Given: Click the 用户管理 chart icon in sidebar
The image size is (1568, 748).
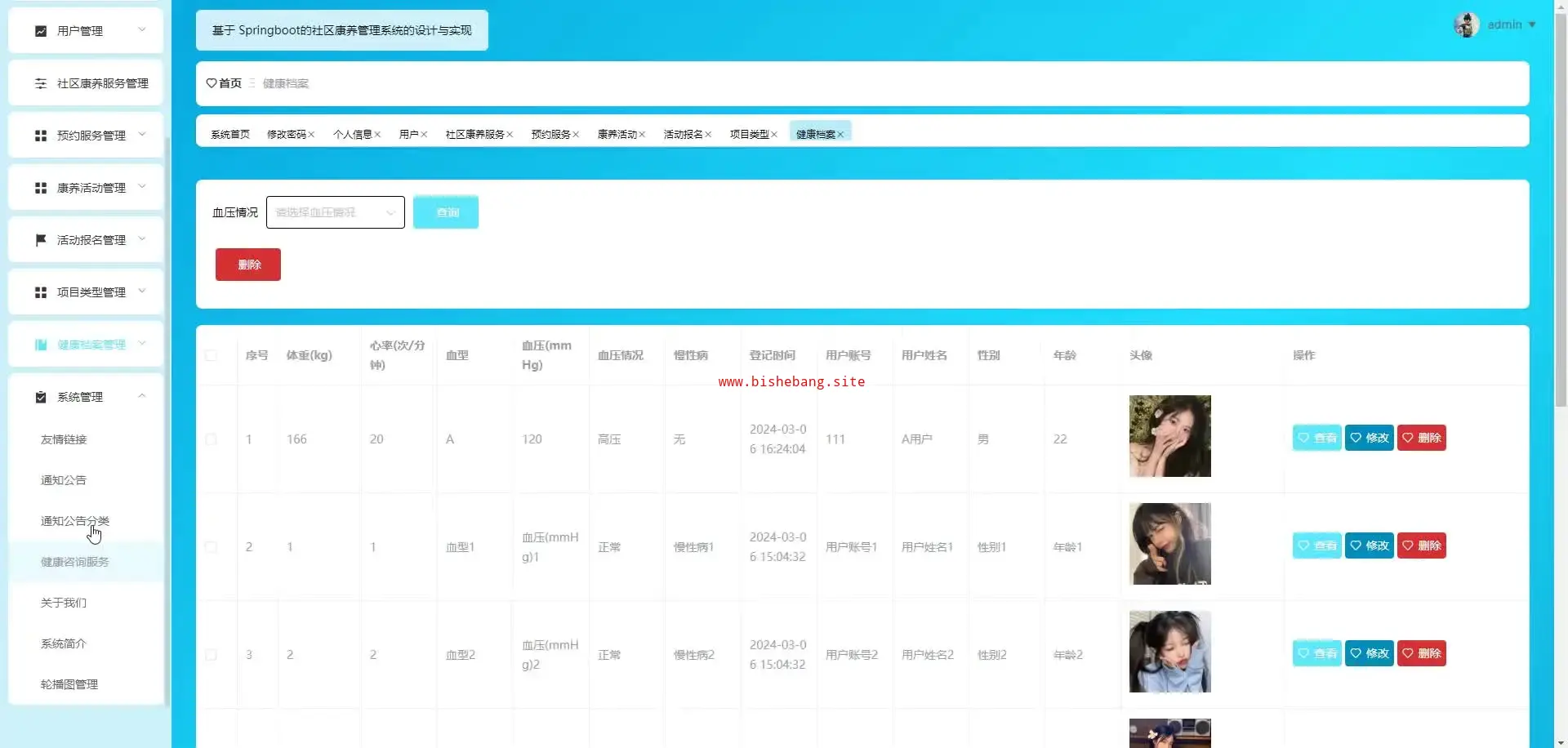Looking at the screenshot, I should click(41, 31).
